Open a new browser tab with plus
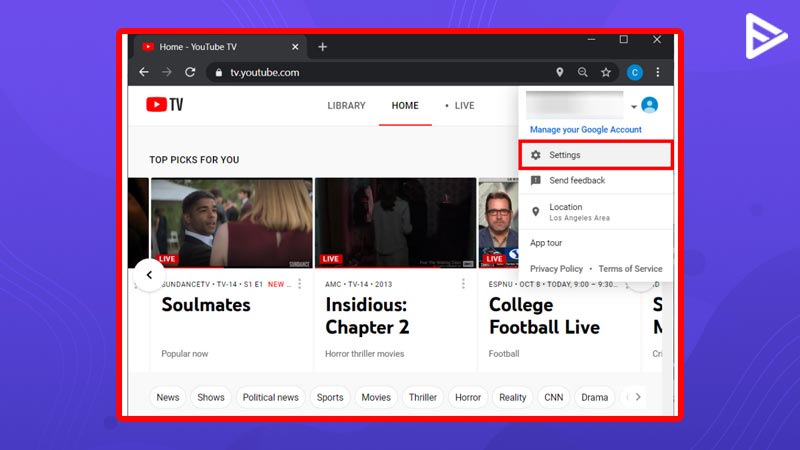 click(x=322, y=47)
